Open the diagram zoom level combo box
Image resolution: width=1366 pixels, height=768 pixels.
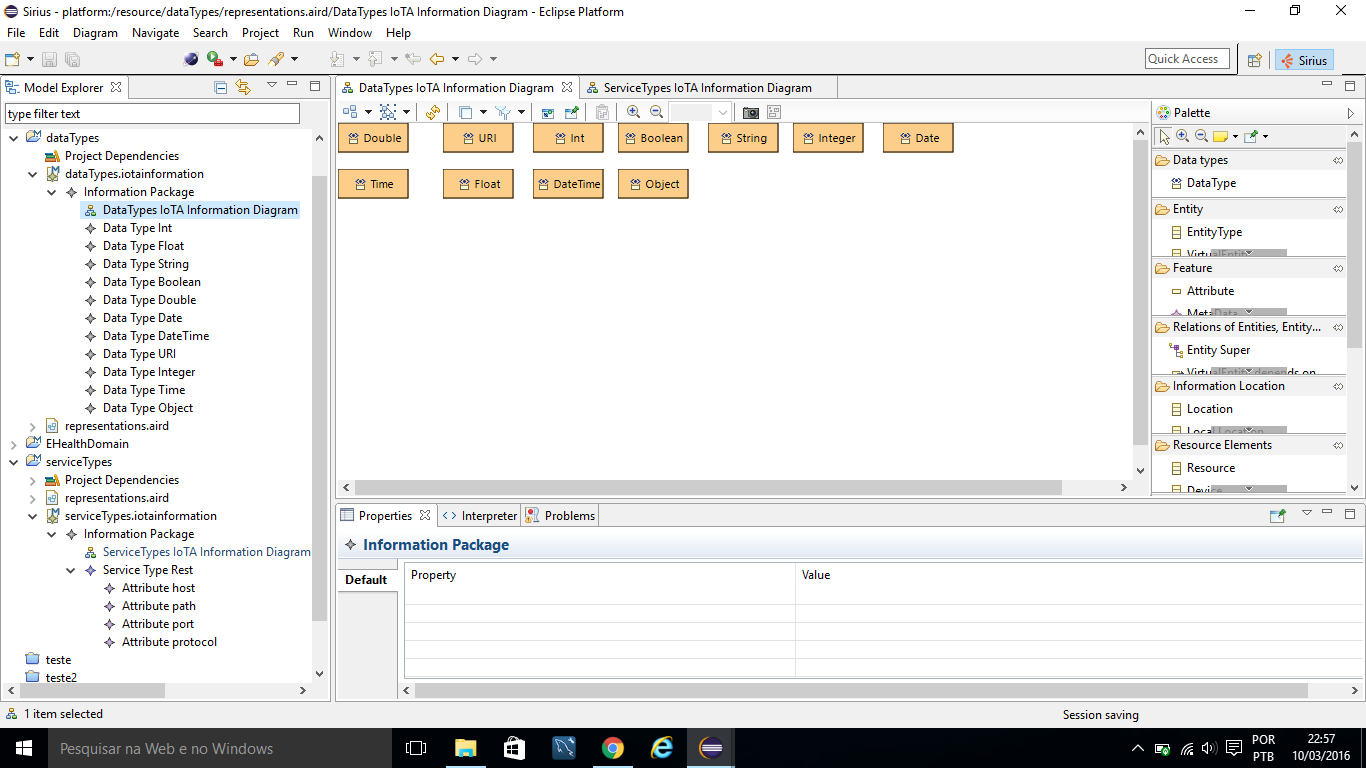(x=722, y=113)
